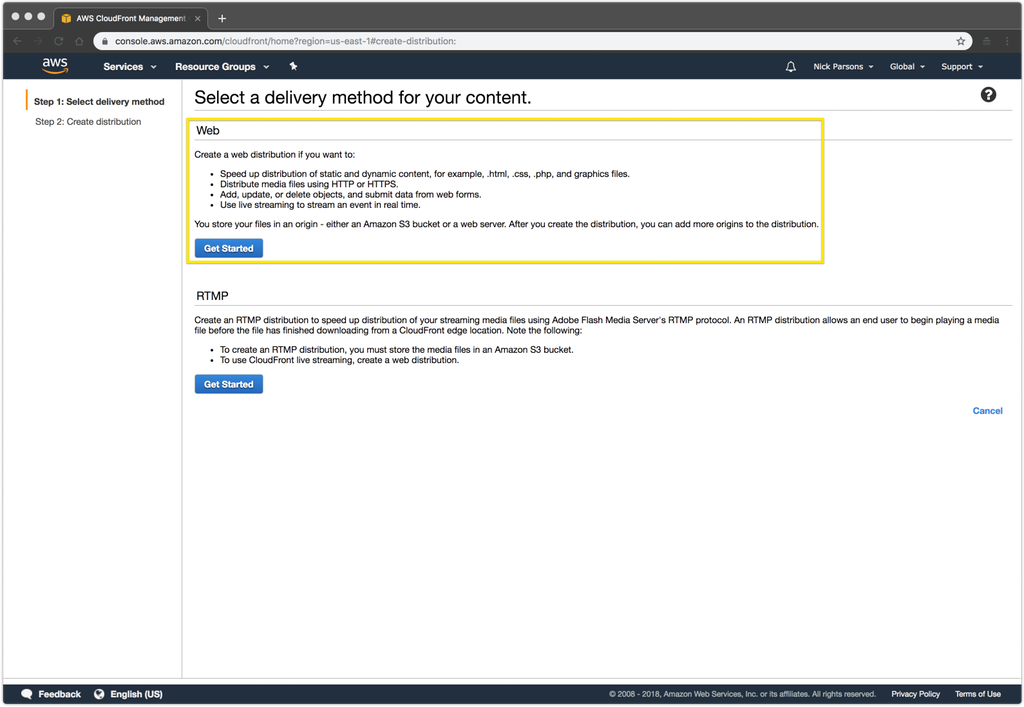Click the RTMP section heading

pyautogui.click(x=212, y=296)
